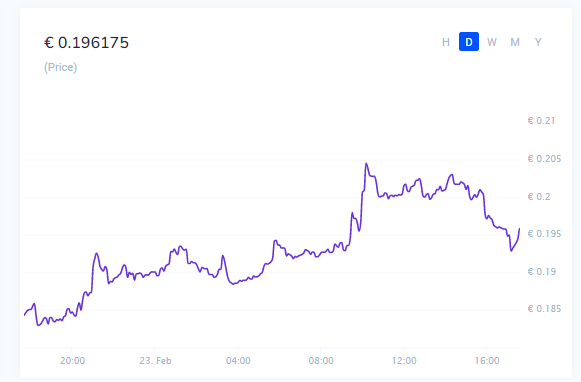Click the 20:00 time axis label
Viewport: 581px width, 382px height.
72,361
